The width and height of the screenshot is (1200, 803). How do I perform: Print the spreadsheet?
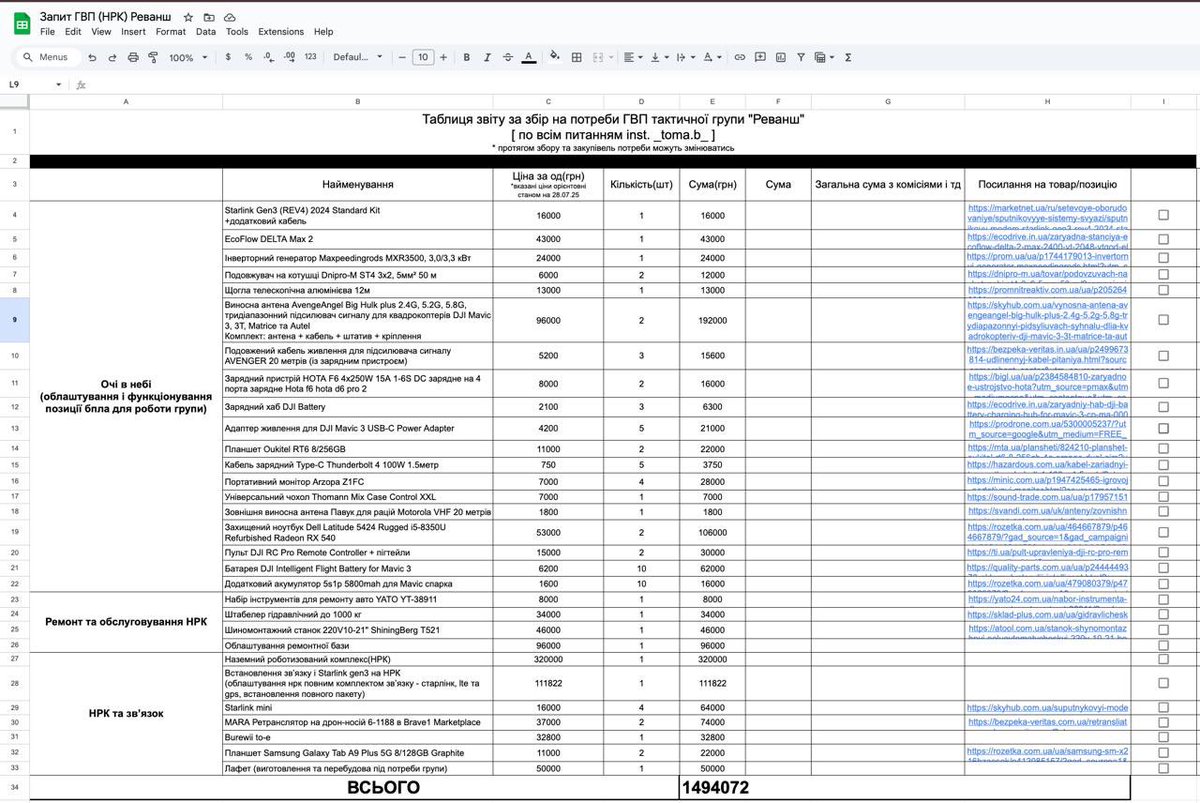tap(132, 58)
